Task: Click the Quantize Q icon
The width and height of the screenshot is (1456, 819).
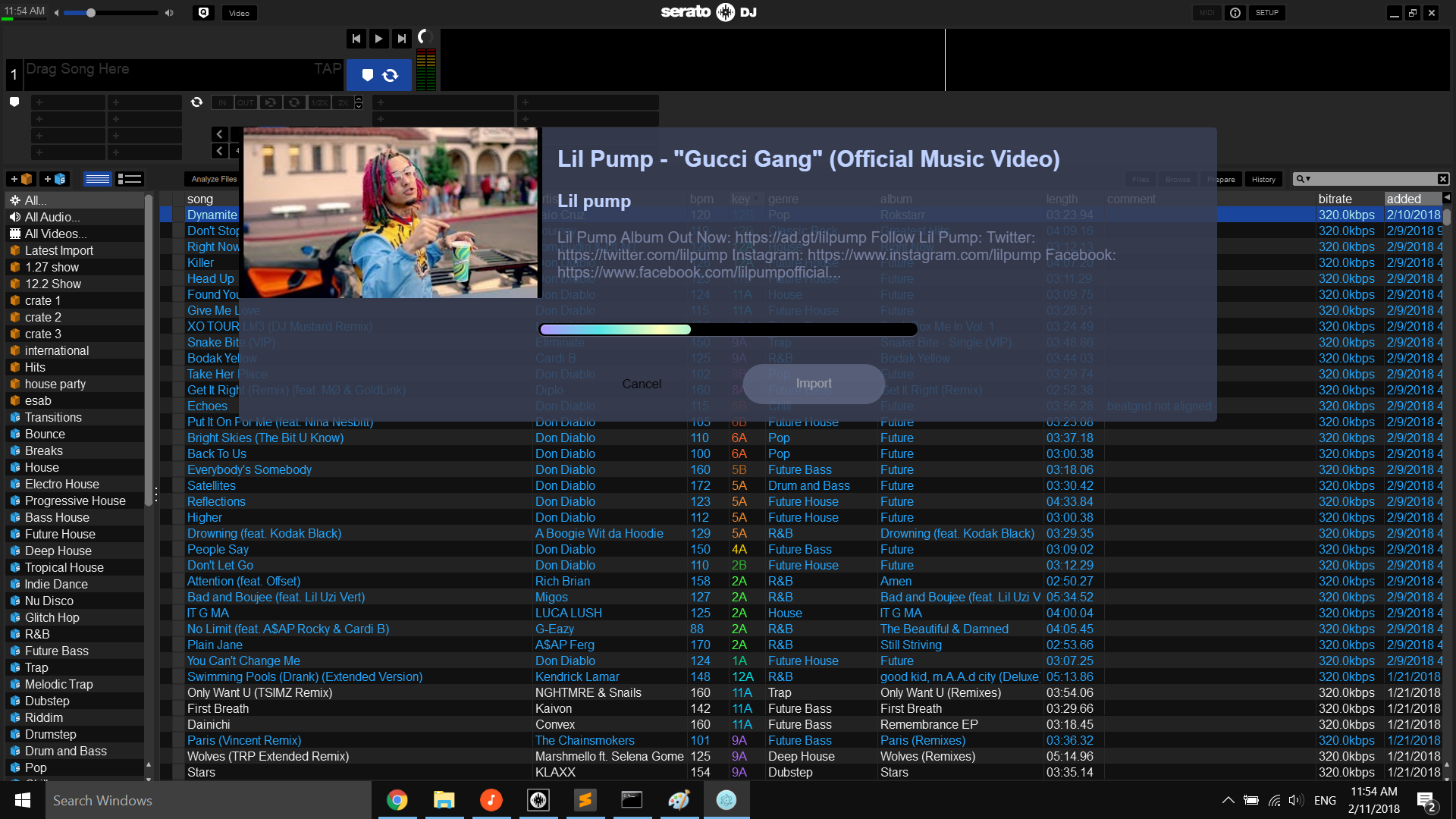Action: tap(203, 13)
